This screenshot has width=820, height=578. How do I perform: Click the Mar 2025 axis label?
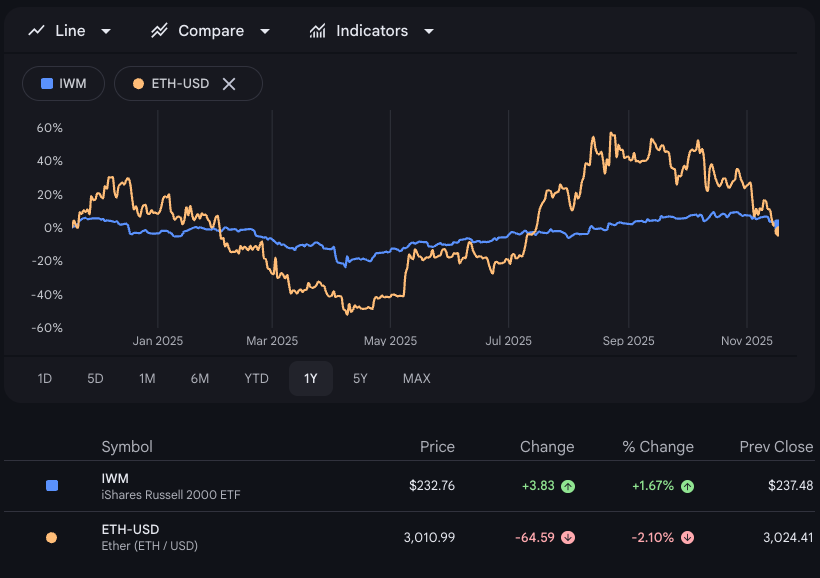click(272, 341)
